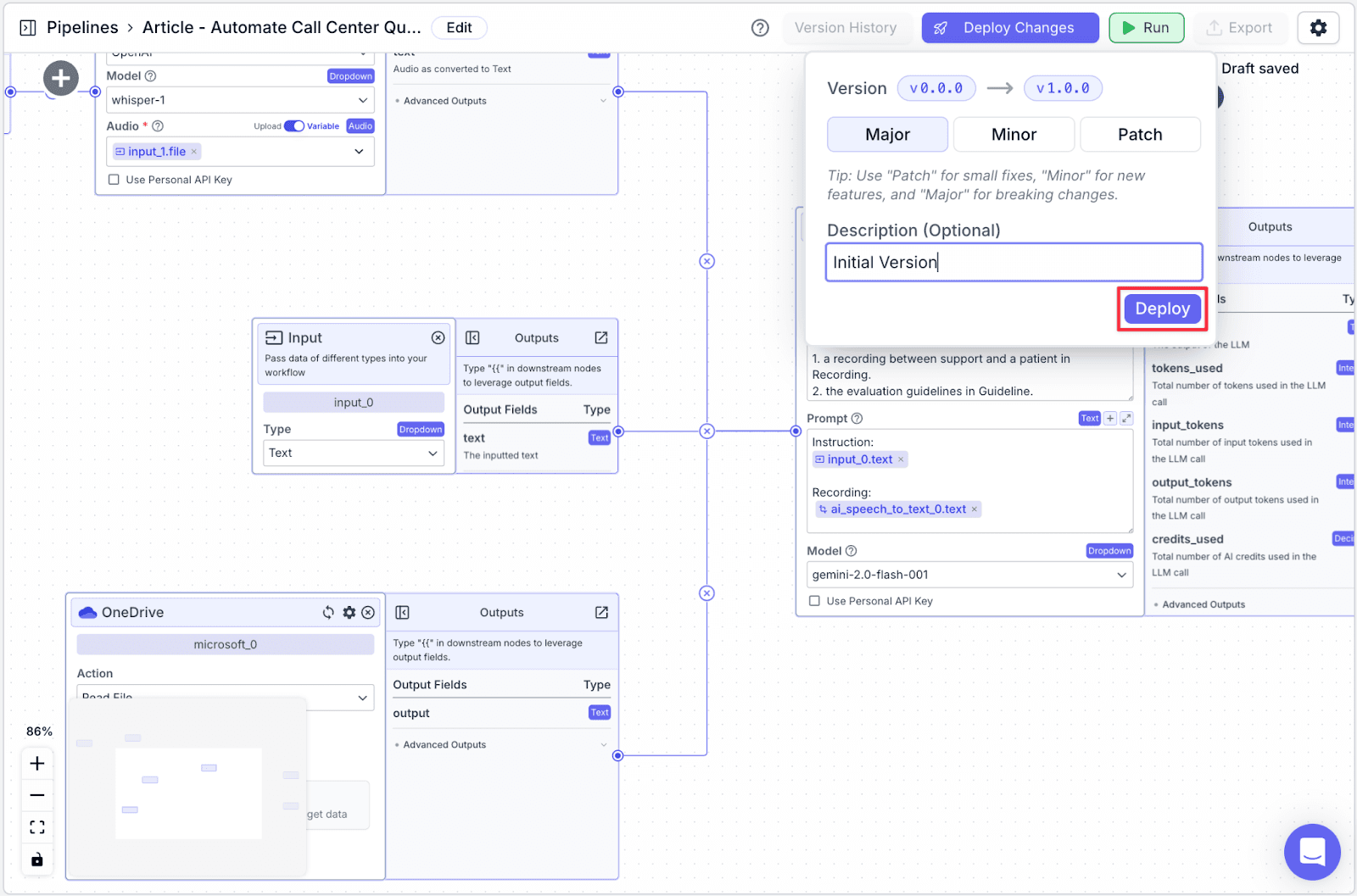
Task: Open Prompt help icon
Action: 857,419
